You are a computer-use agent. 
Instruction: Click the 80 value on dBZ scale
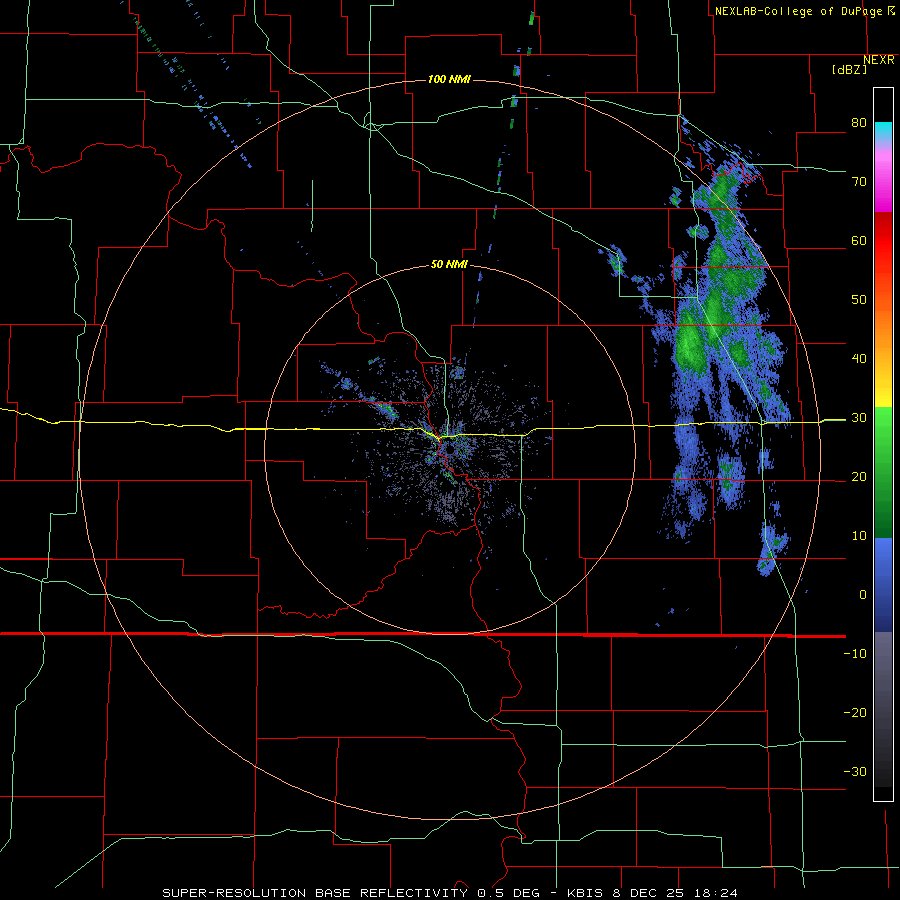[859, 123]
